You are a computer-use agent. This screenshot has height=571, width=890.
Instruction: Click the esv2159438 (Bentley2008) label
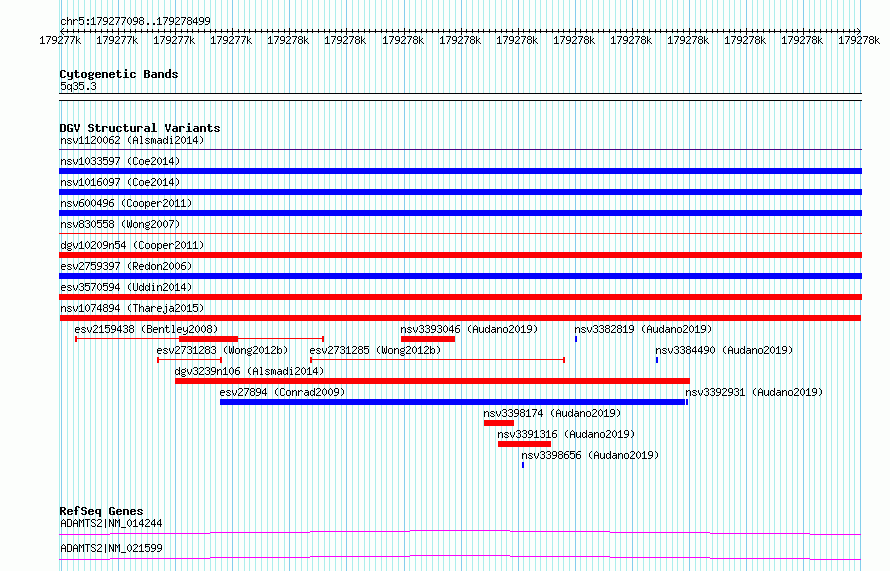point(146,329)
